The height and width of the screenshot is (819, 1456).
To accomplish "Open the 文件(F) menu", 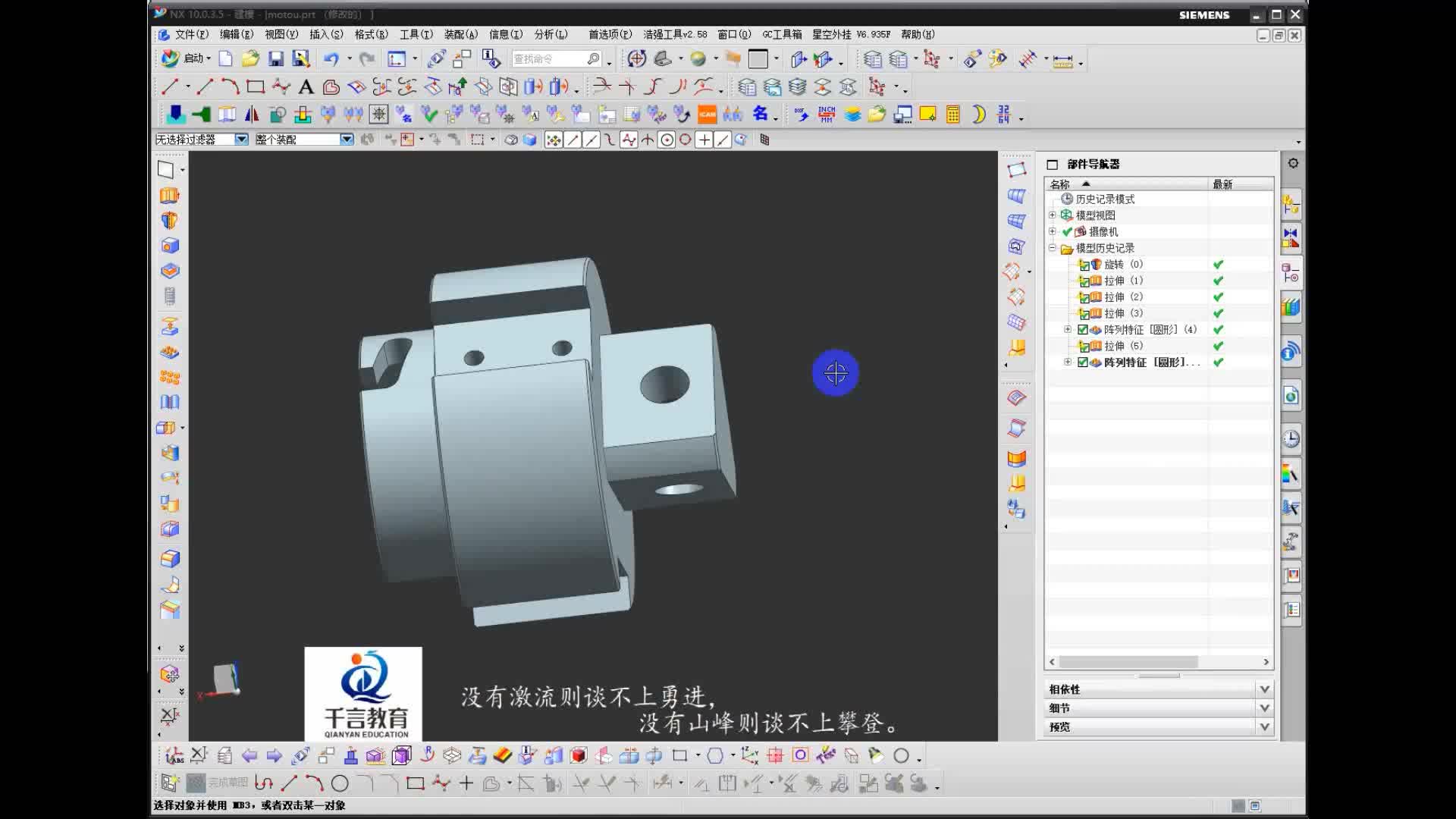I will [191, 34].
